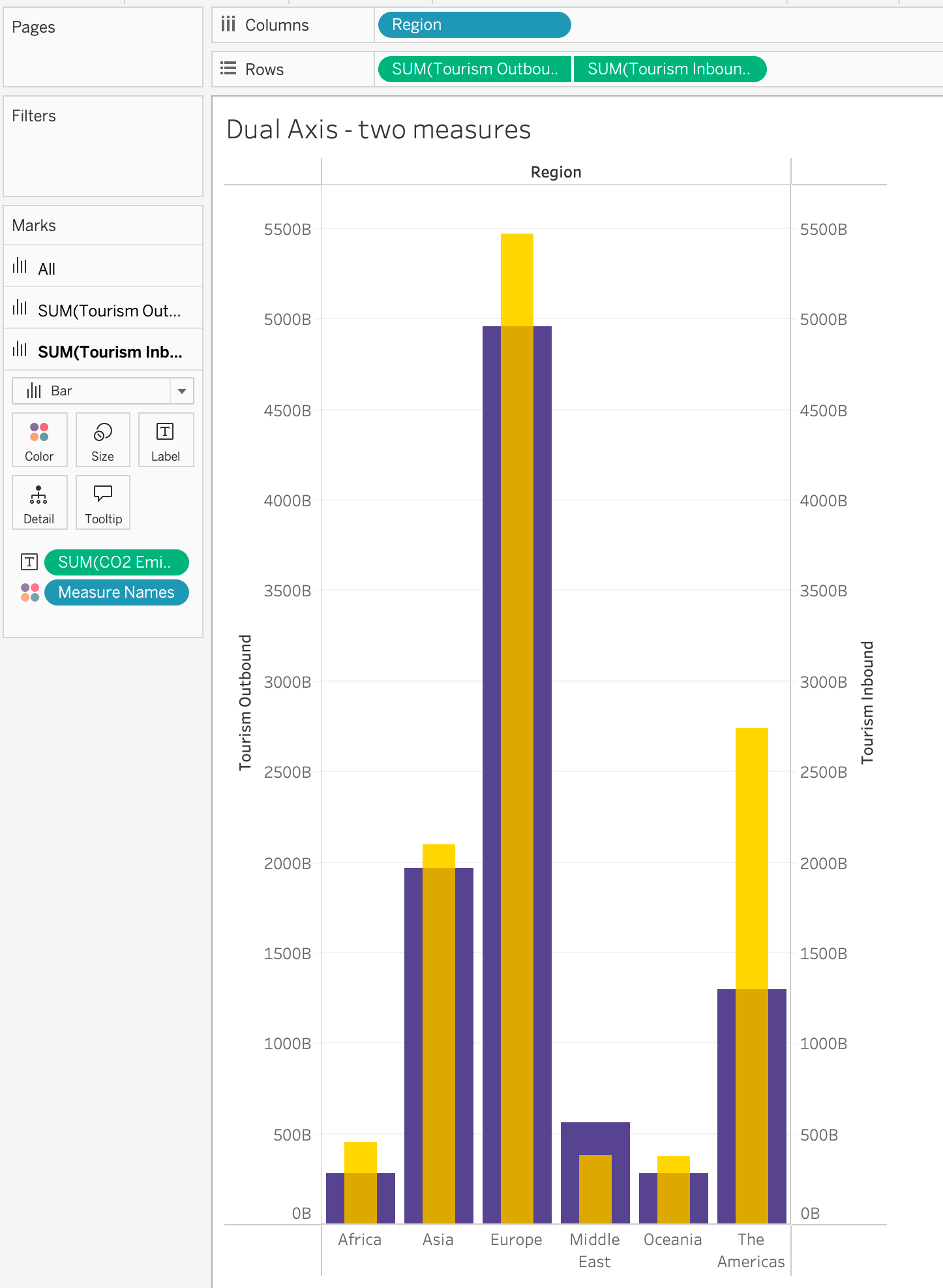Switch to SUM(Tourism Out... marks tab
943x1288 pixels.
click(x=103, y=309)
